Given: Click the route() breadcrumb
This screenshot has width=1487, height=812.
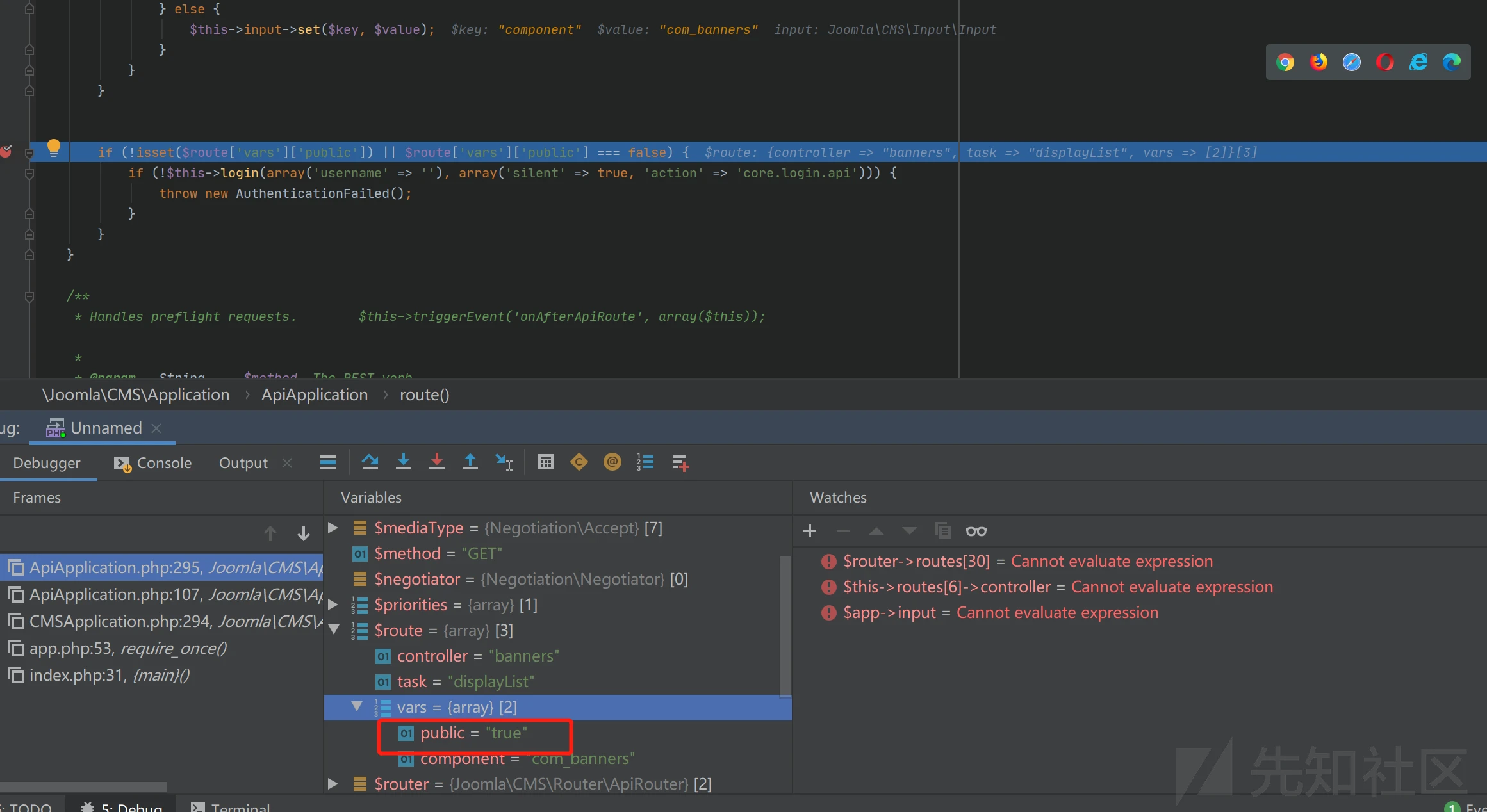Looking at the screenshot, I should 425,395.
